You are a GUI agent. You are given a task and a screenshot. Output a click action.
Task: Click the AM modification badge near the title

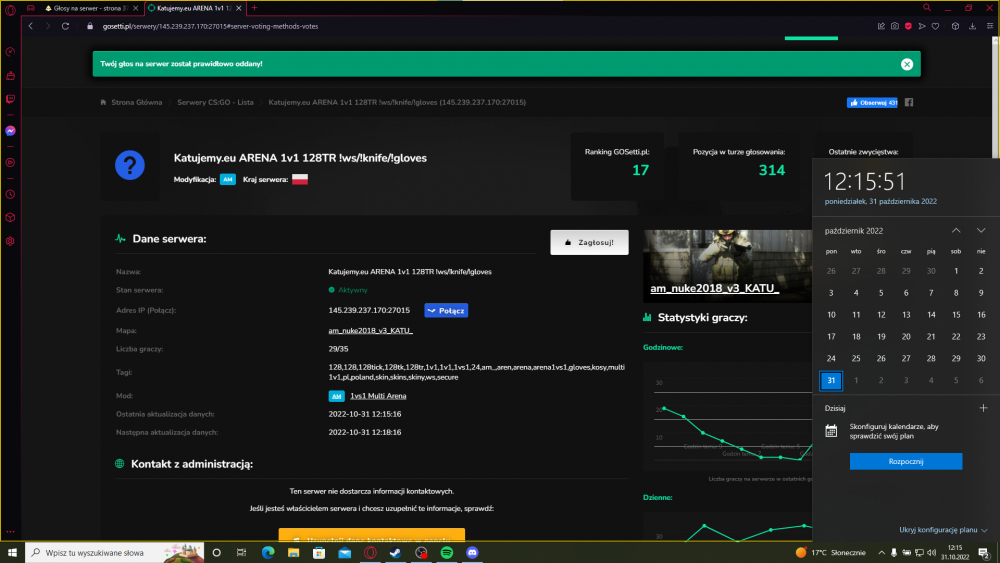228,179
